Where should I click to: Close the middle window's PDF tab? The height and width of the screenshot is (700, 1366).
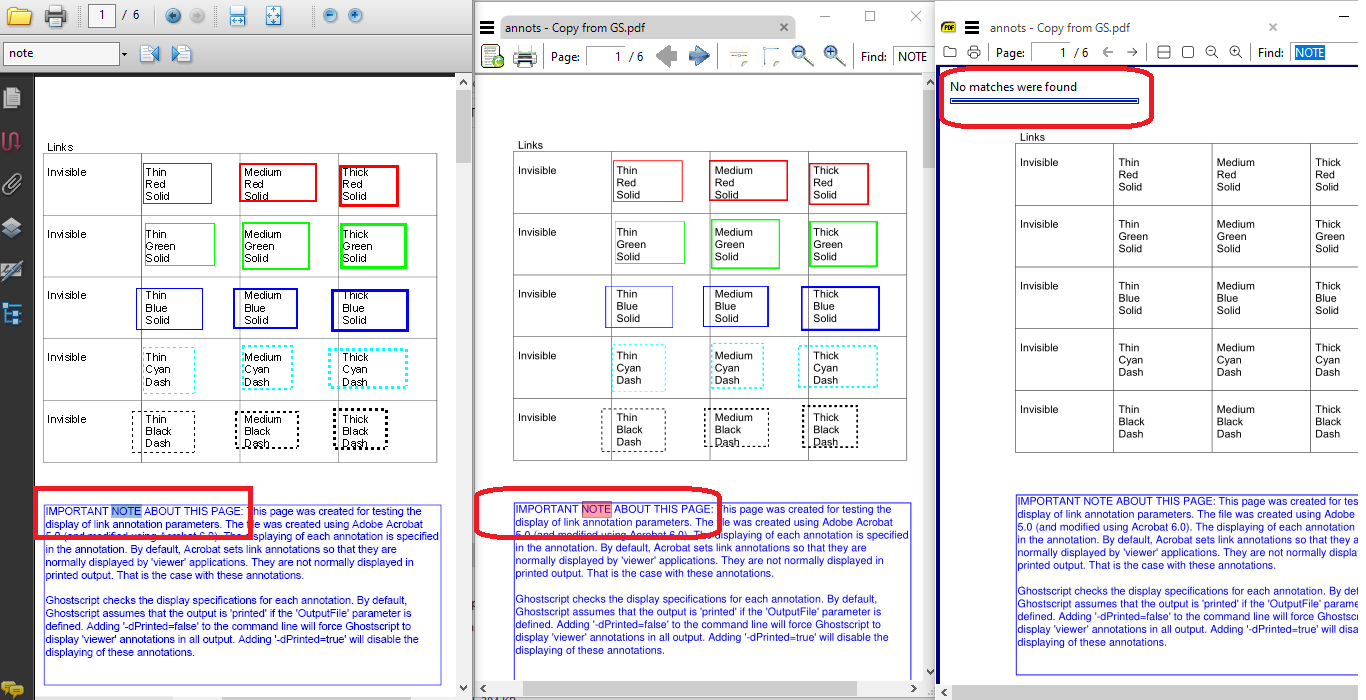[784, 28]
